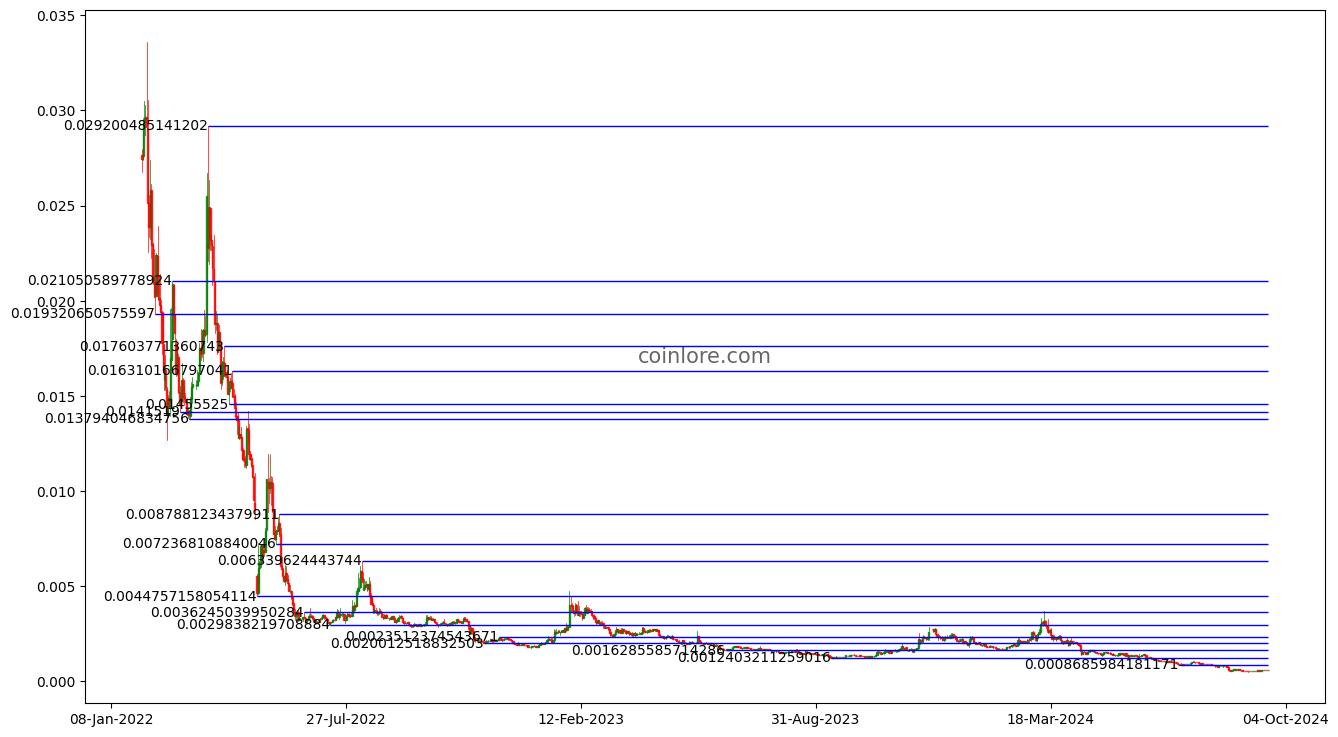1338x737 pixels.
Task: Select the 0.0036245039950284 level label
Action: [227, 613]
